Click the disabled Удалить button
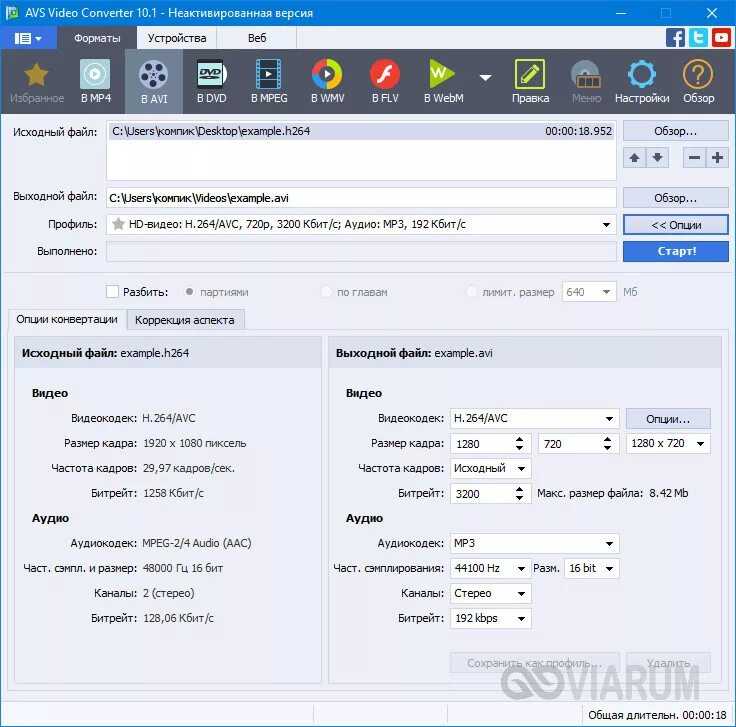 coord(668,663)
